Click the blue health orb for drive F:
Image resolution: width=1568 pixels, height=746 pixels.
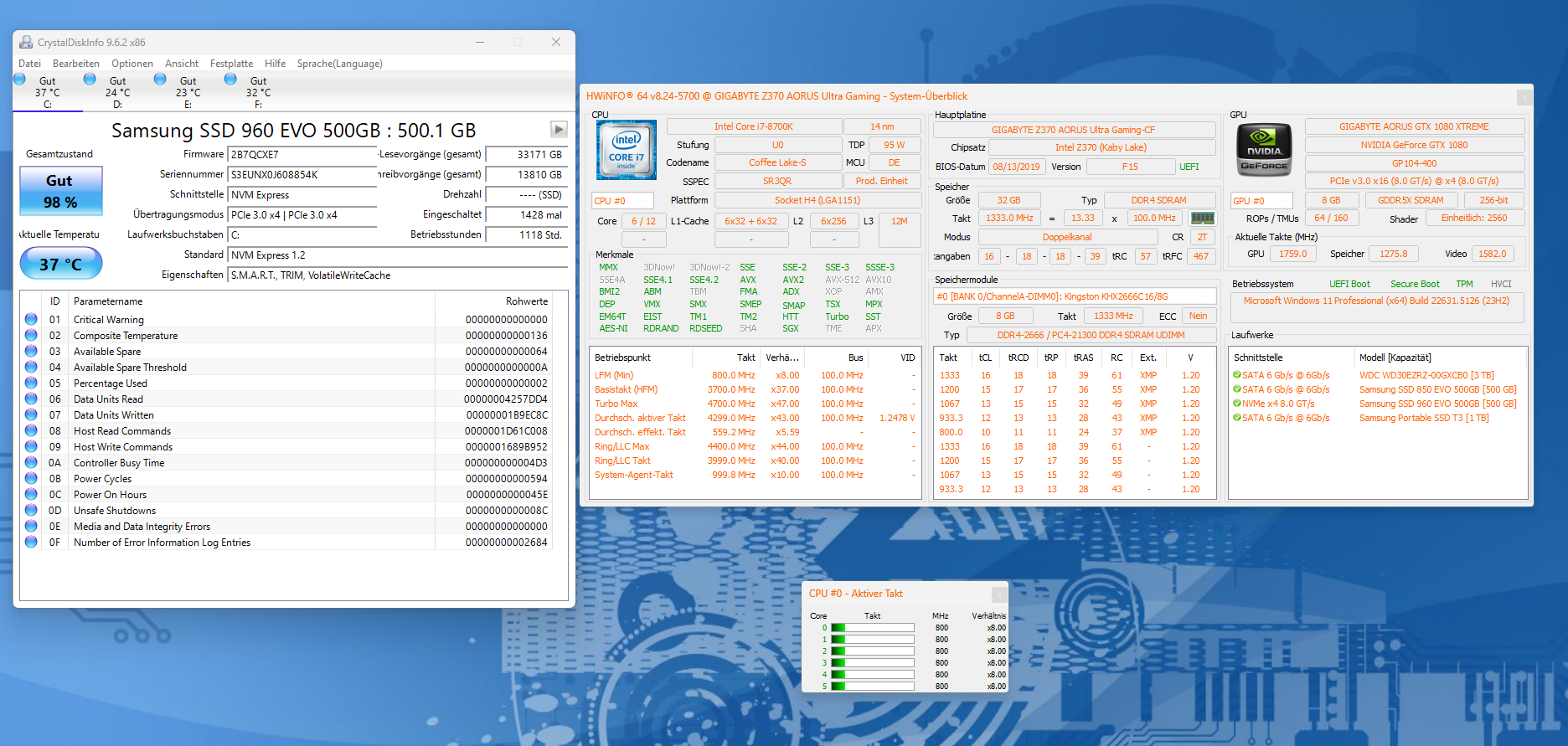(x=230, y=79)
